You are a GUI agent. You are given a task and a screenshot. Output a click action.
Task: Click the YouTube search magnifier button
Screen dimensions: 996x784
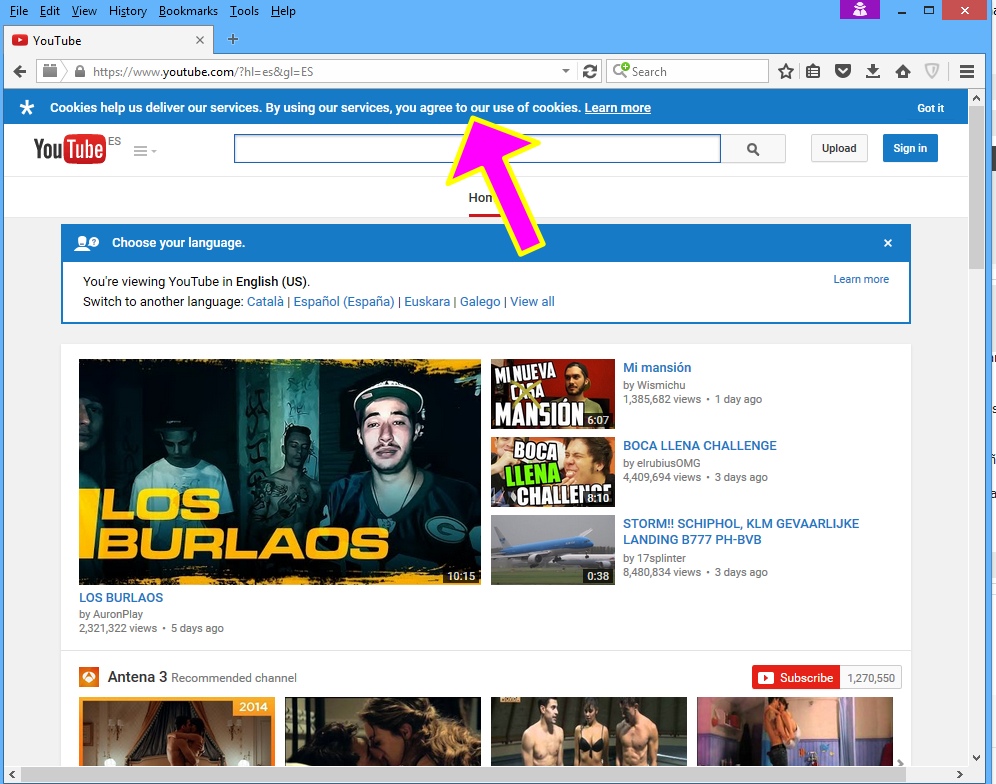[x=753, y=149]
